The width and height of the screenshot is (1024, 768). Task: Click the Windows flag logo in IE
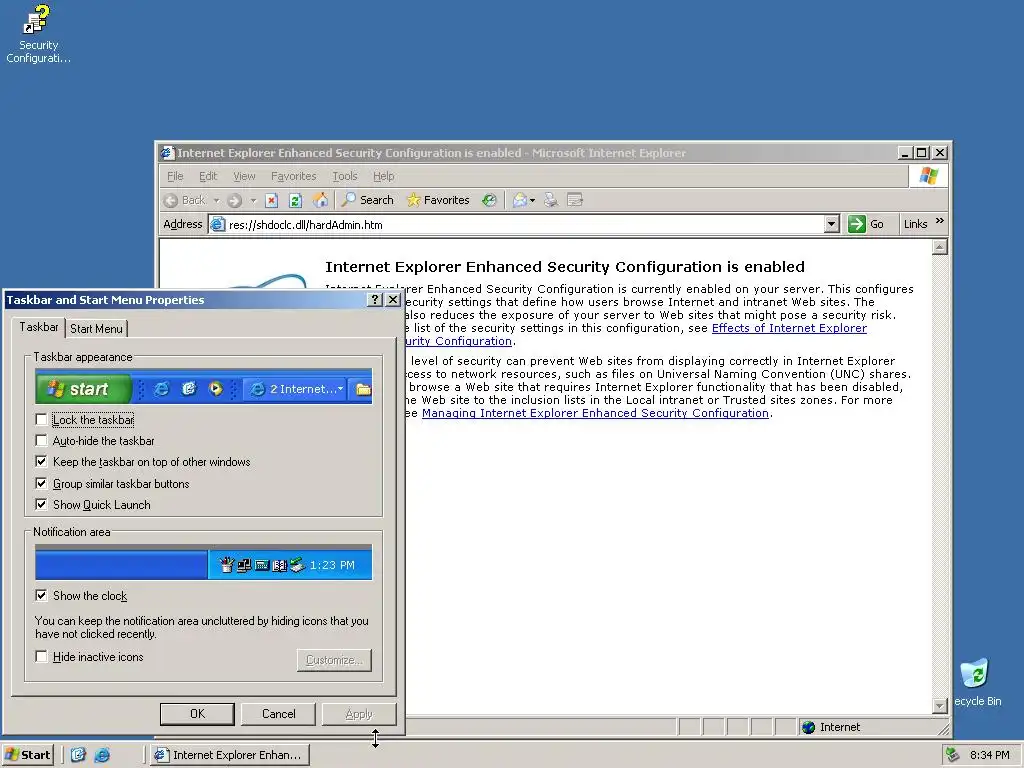coord(928,176)
